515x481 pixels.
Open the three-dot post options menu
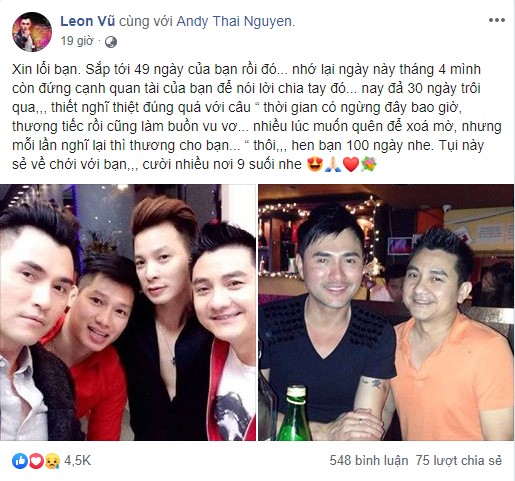click(497, 20)
